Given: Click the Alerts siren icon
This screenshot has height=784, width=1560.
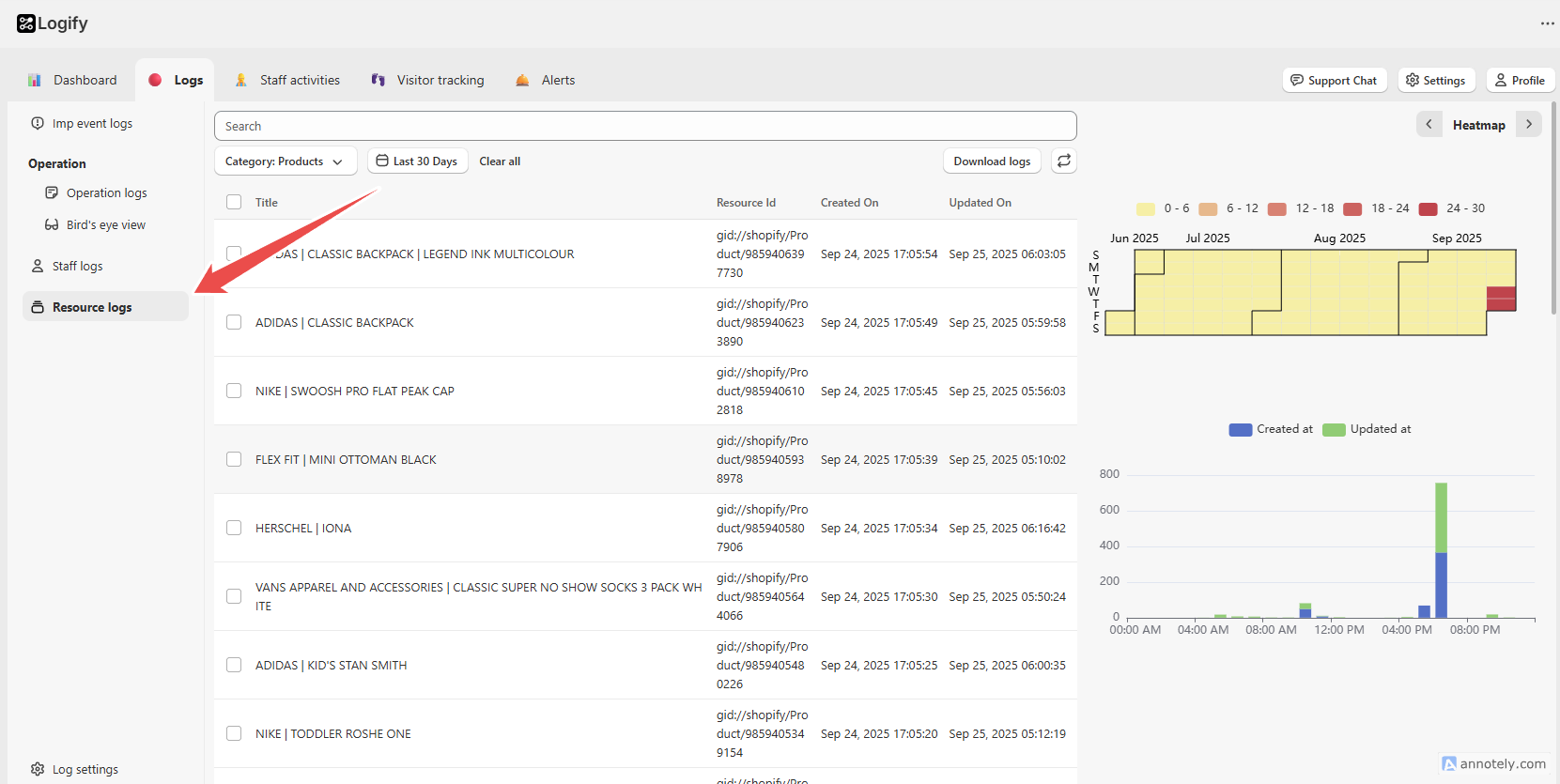Looking at the screenshot, I should 522,80.
